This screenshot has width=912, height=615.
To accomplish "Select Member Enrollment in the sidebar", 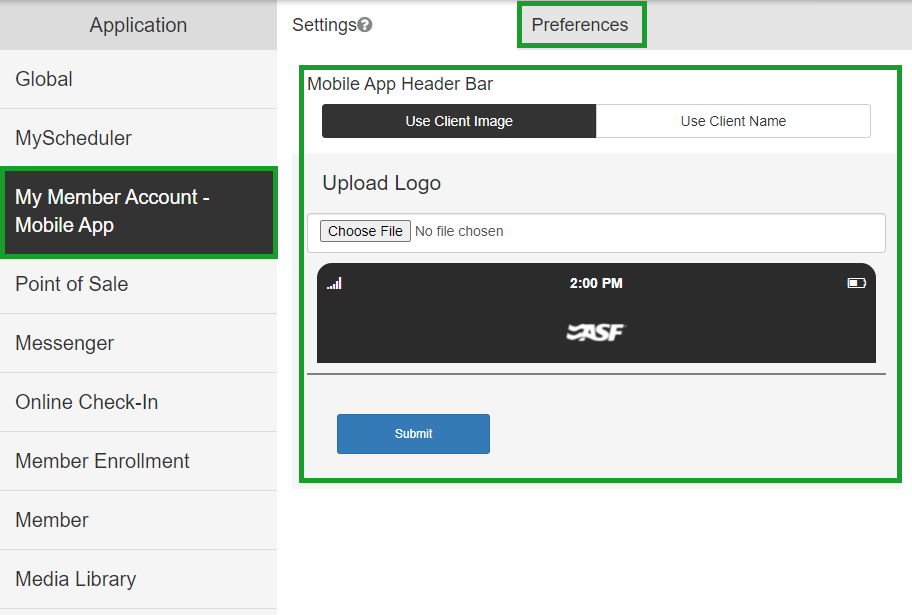I will point(138,461).
